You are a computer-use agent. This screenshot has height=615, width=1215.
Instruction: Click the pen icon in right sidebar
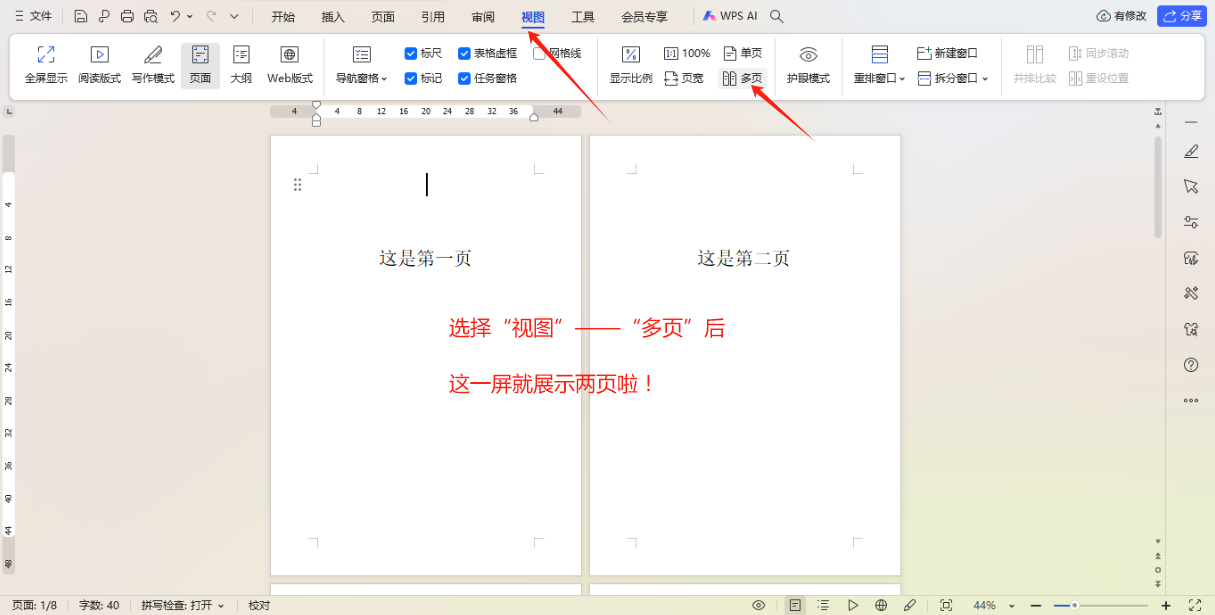tap(1191, 152)
